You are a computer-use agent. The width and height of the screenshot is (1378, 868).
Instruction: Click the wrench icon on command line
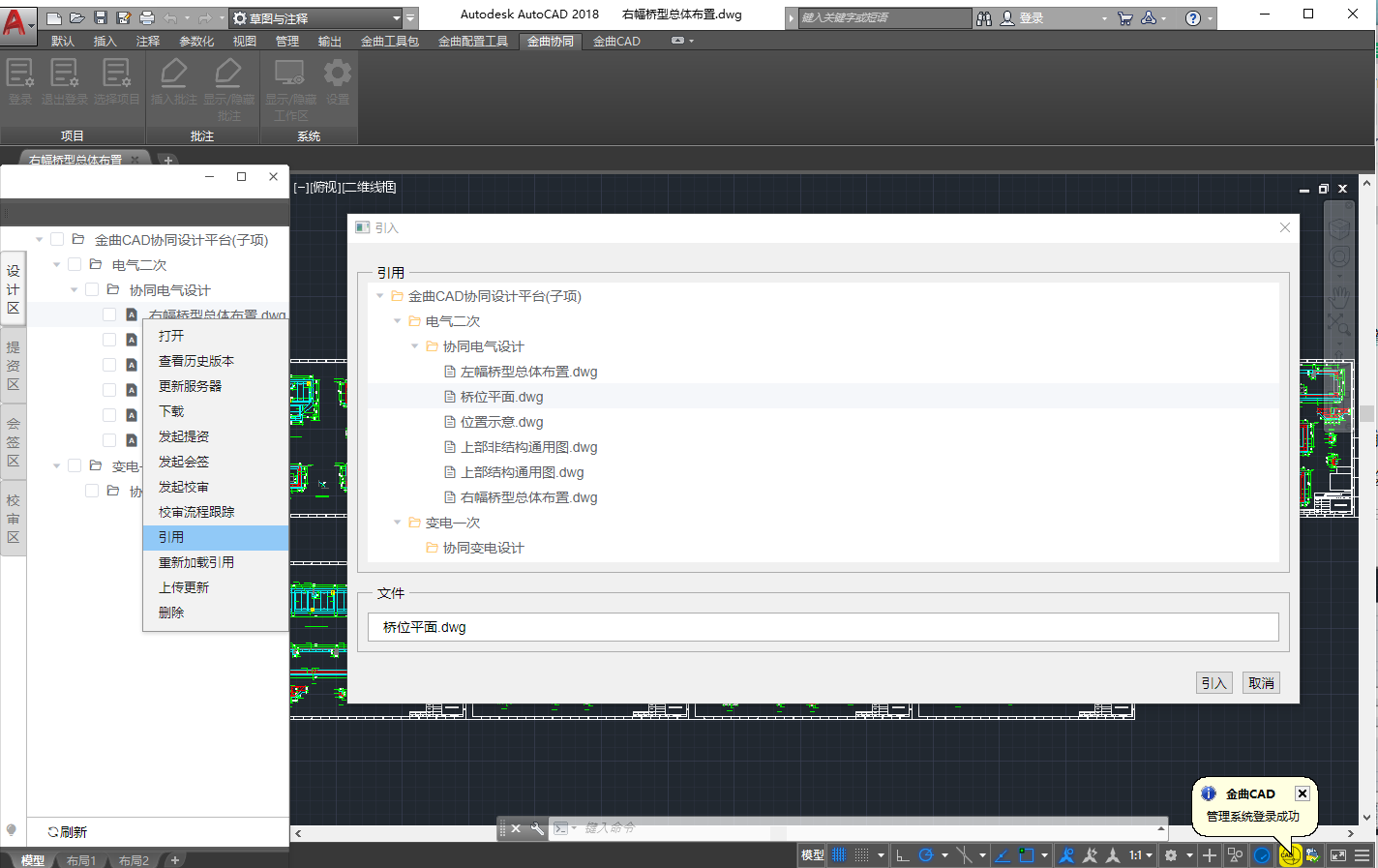537,828
